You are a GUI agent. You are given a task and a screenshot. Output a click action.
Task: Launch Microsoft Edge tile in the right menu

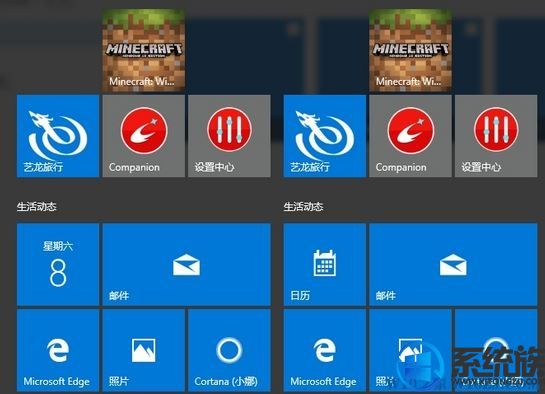(325, 351)
